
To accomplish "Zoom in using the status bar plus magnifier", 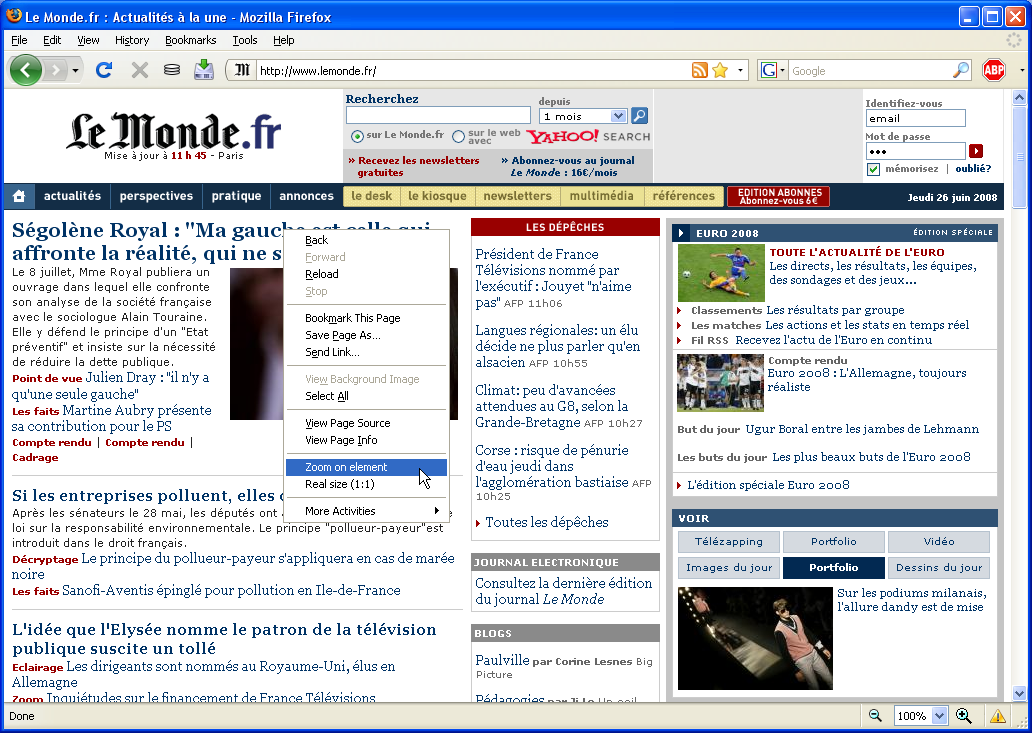I will click(x=964, y=715).
